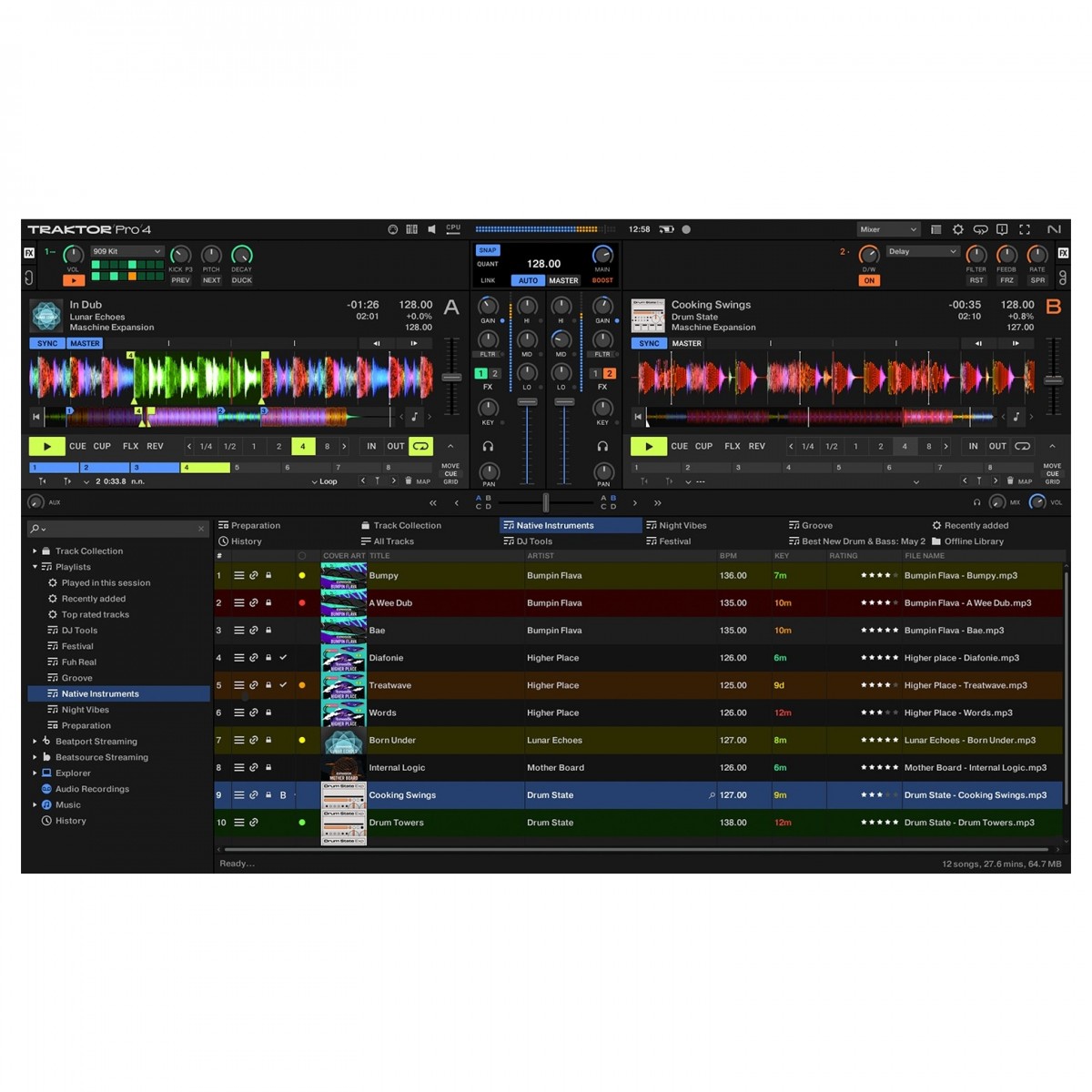Image resolution: width=1092 pixels, height=1092 pixels.
Task: Open the DJ Tools playlist tab
Action: pyautogui.click(x=529, y=541)
